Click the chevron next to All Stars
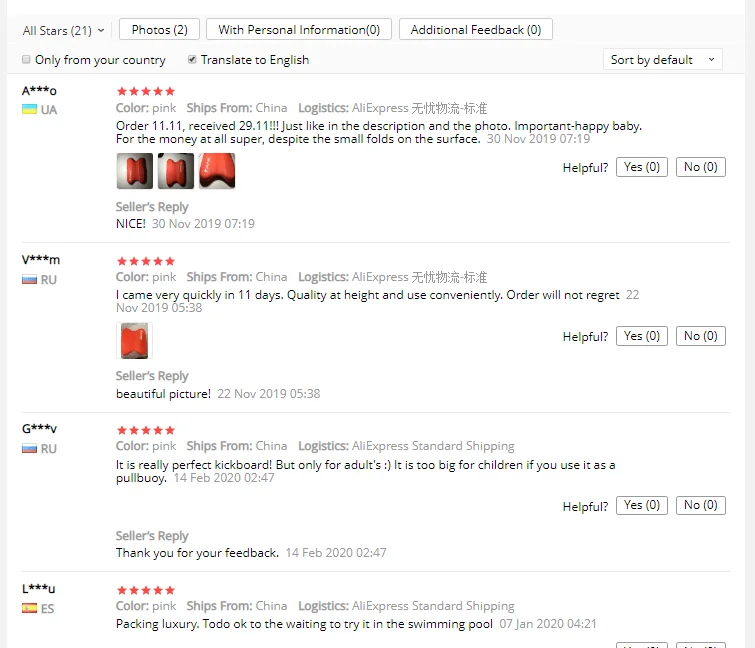Image resolution: width=755 pixels, height=648 pixels. (101, 30)
